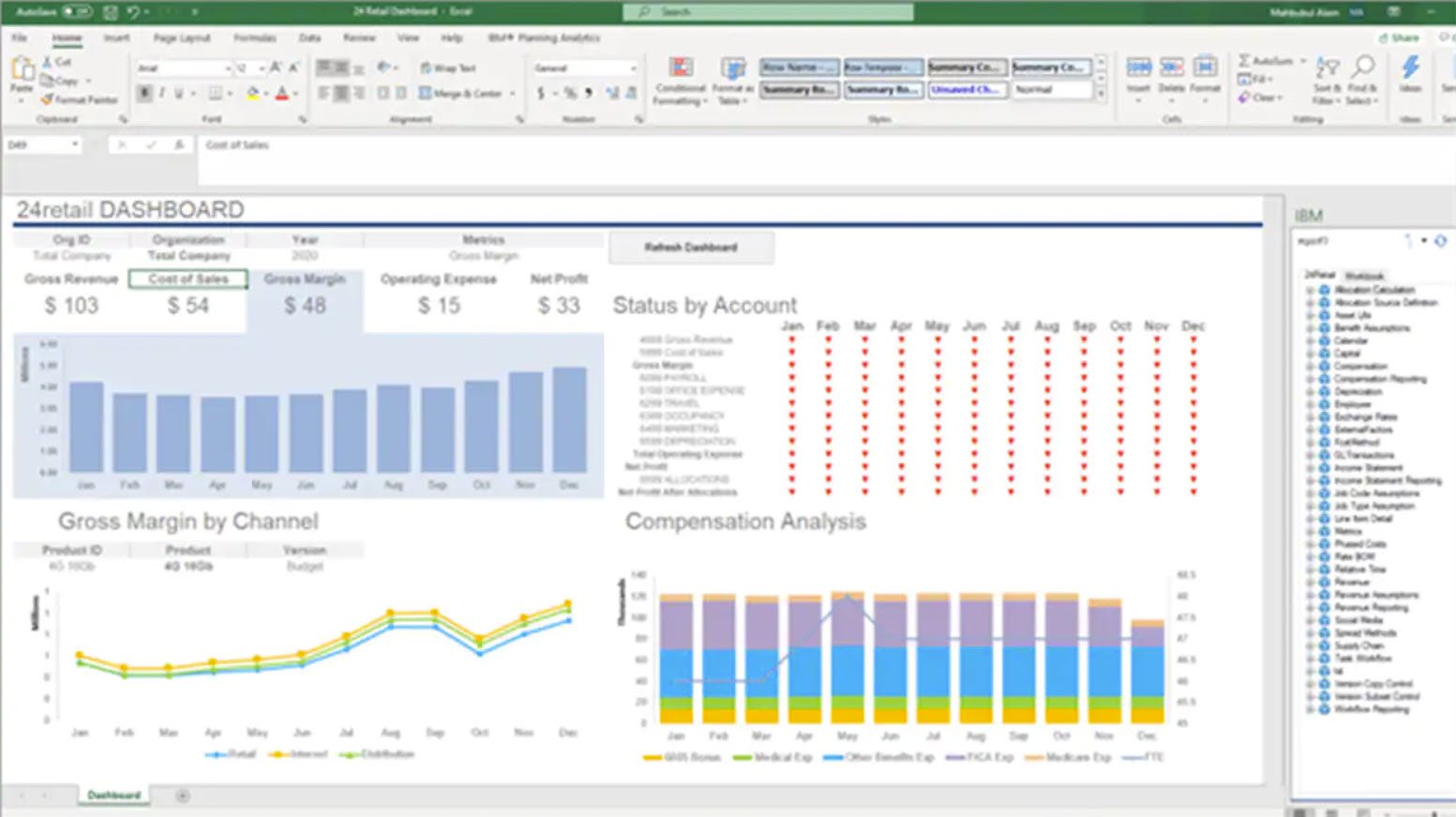Click the Decrease Font Size icon
Viewport: 1456px width, 817px height.
pos(293,68)
